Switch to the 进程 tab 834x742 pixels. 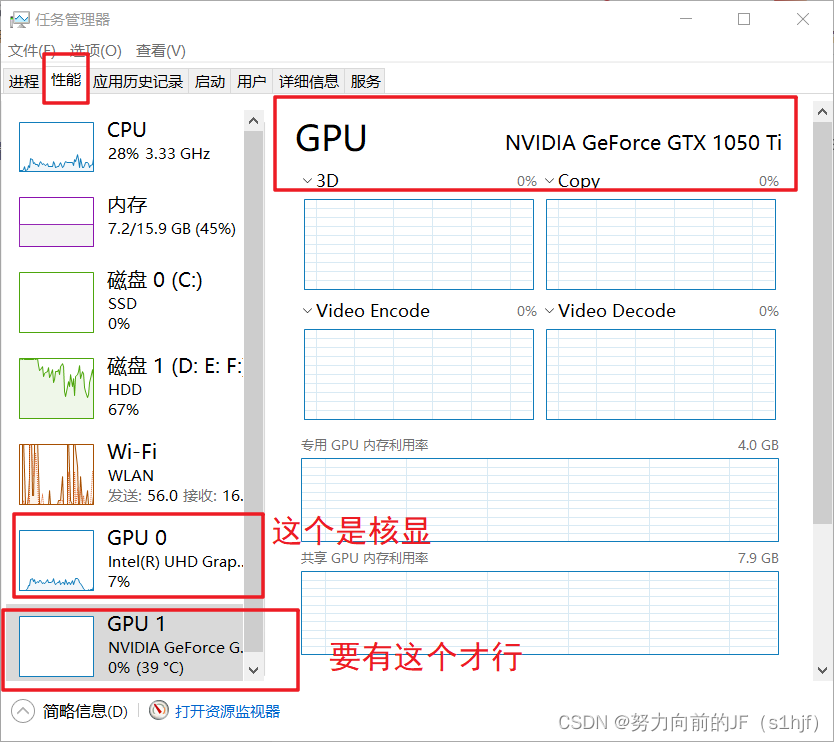tap(23, 81)
